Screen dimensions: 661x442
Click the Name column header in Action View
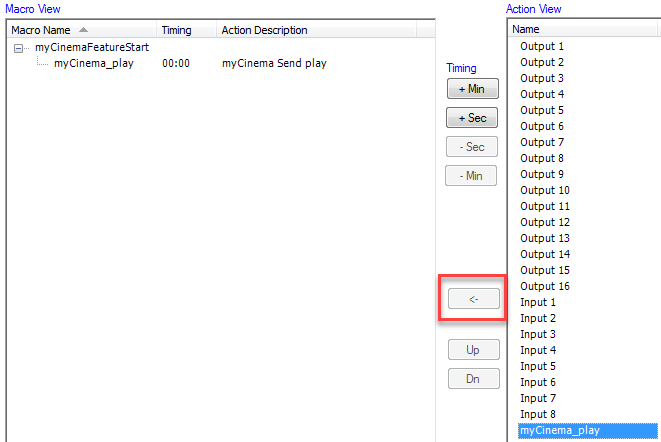583,29
